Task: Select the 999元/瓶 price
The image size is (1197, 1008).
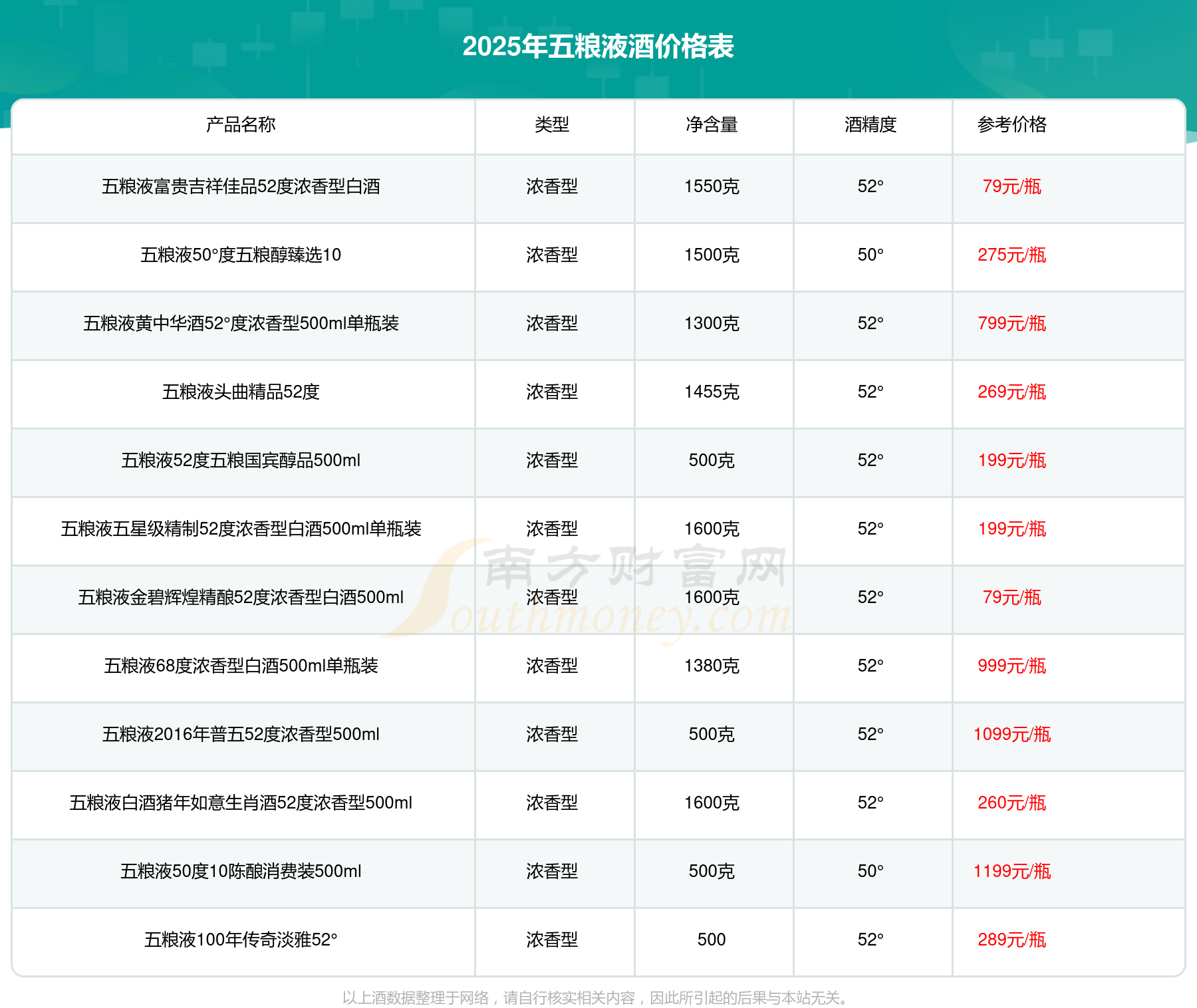Action: point(1012,666)
